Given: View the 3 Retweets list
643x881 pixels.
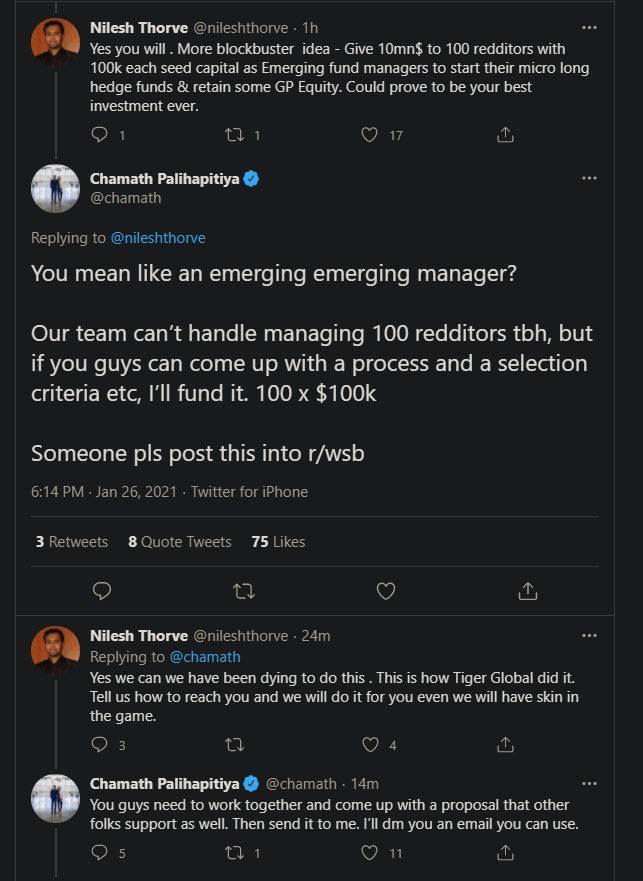Looking at the screenshot, I should pos(71,541).
